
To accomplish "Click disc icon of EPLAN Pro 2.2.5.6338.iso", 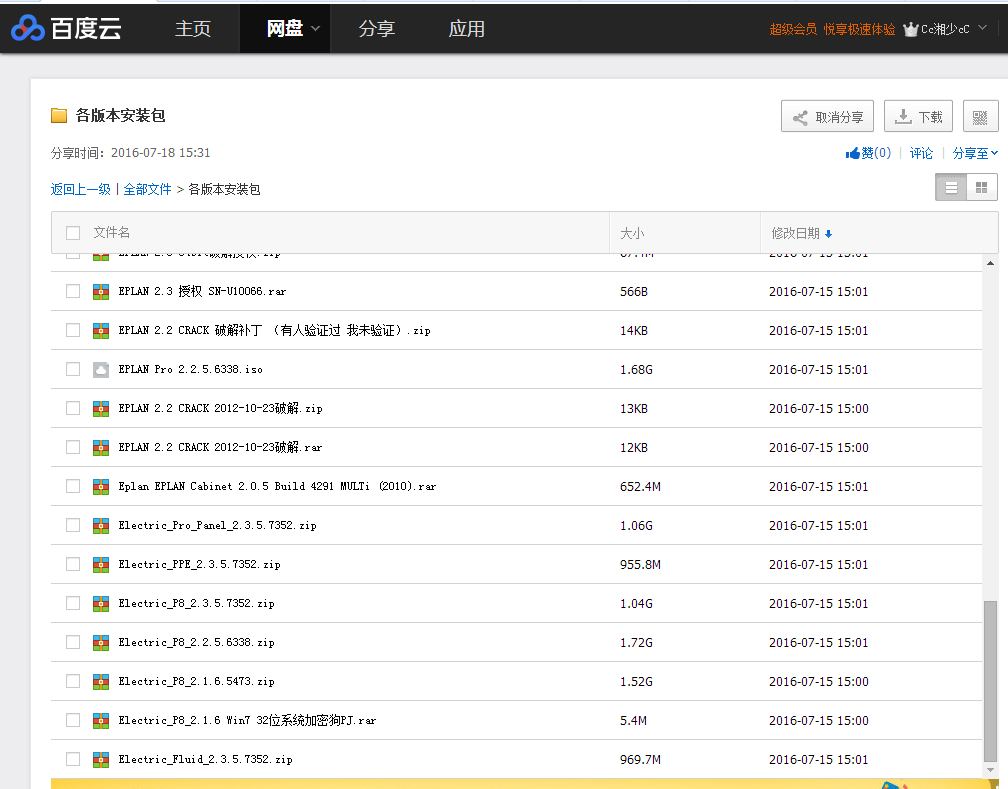I will coord(101,370).
